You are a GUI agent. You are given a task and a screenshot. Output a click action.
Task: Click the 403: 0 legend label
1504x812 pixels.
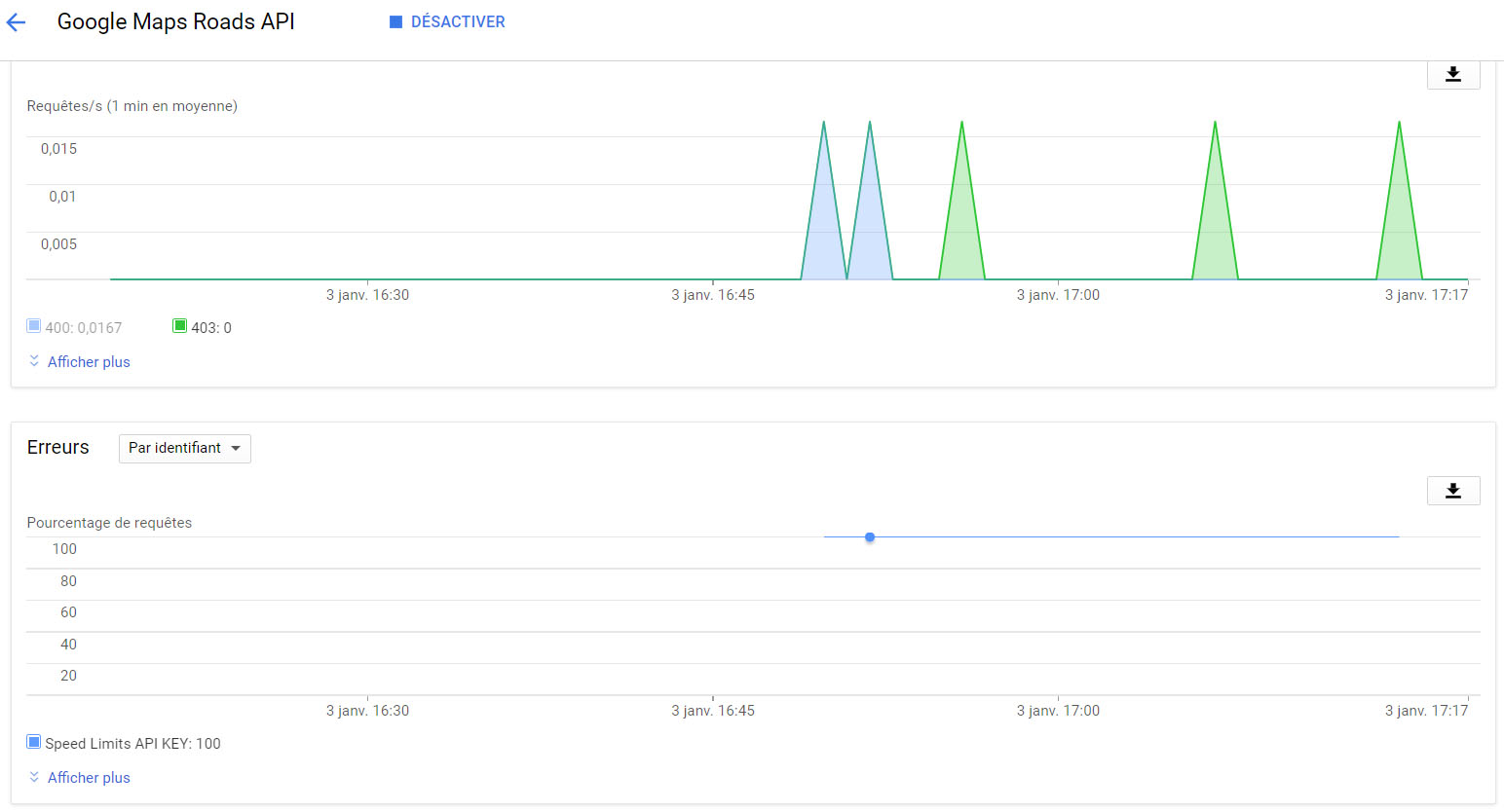tap(211, 328)
